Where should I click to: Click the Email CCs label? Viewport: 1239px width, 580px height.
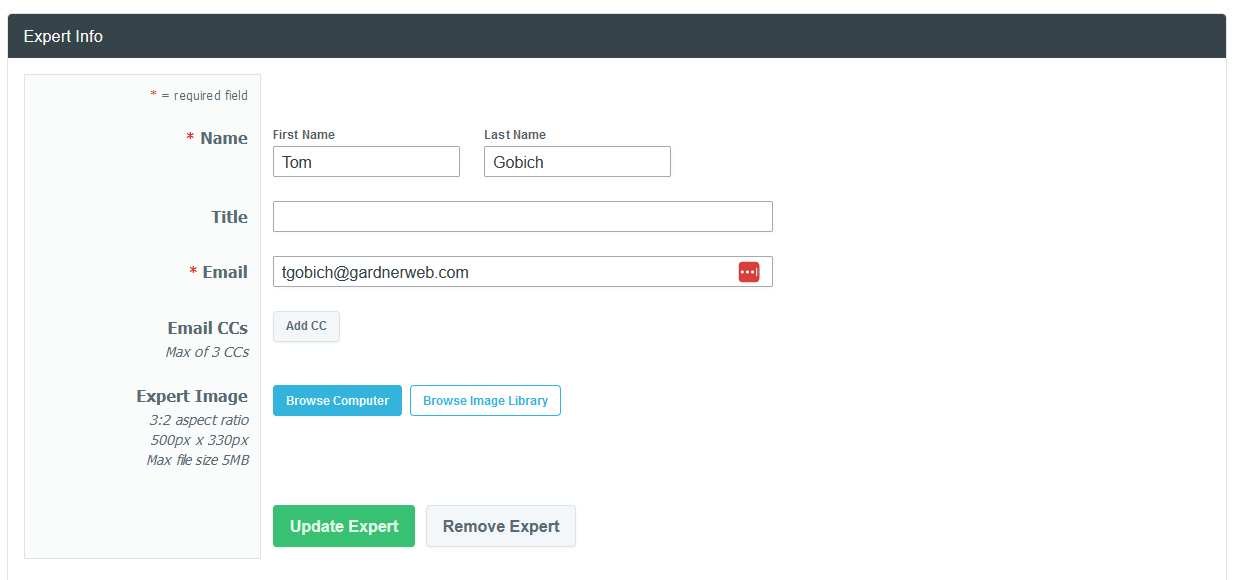[207, 328]
